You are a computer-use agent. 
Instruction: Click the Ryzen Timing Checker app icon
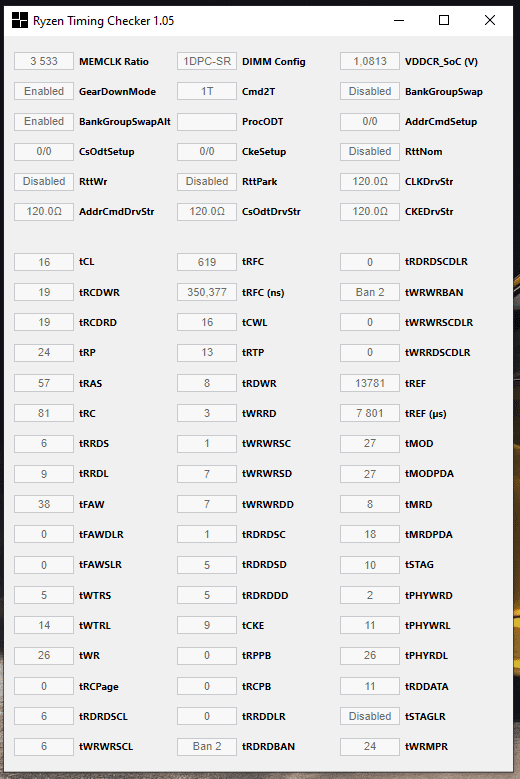[x=20, y=20]
